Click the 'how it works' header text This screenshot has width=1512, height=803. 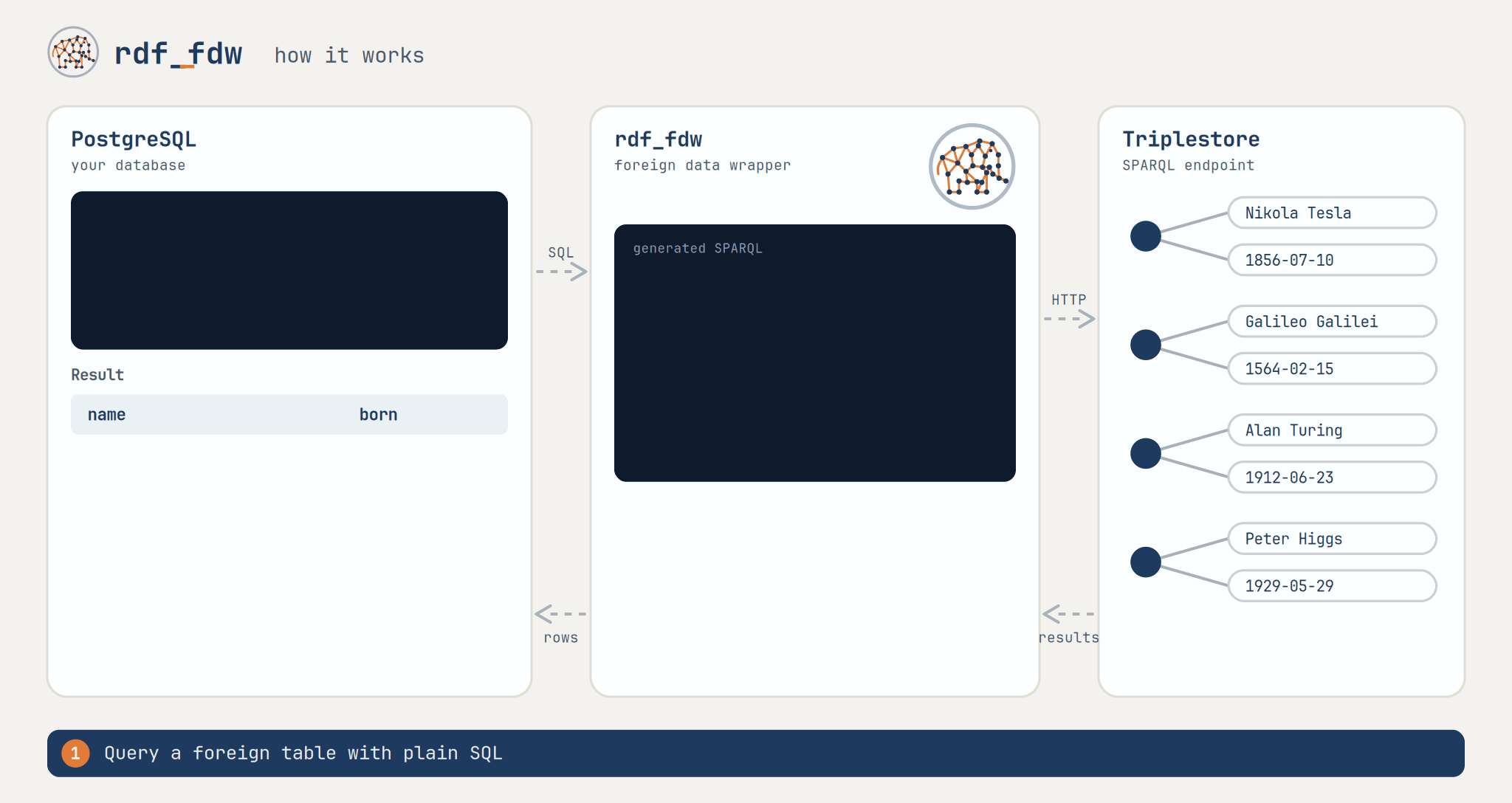point(349,55)
